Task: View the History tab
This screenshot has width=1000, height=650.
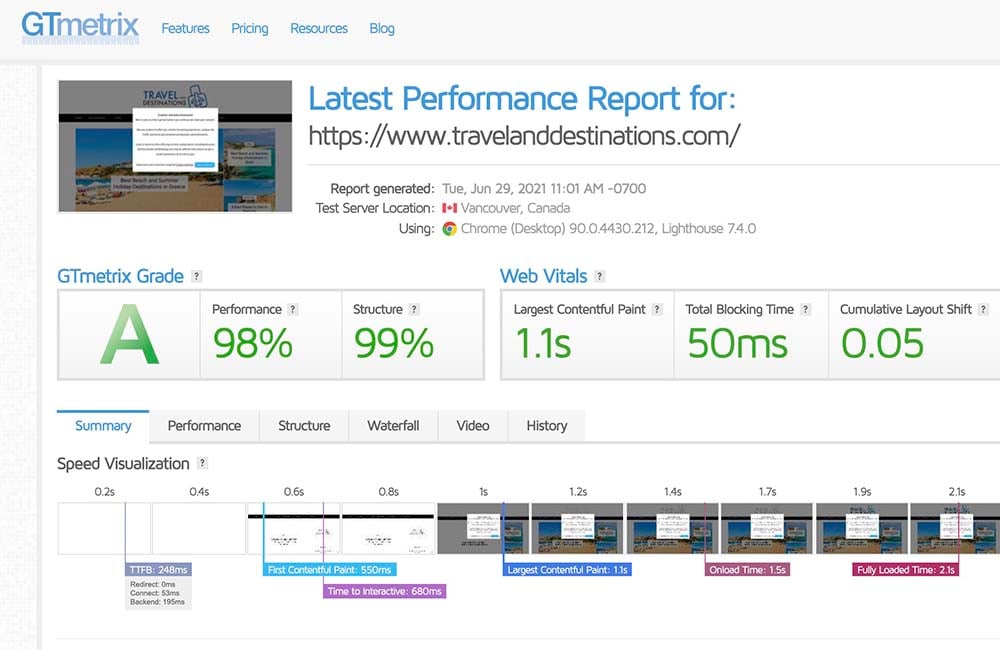Action: (x=547, y=425)
